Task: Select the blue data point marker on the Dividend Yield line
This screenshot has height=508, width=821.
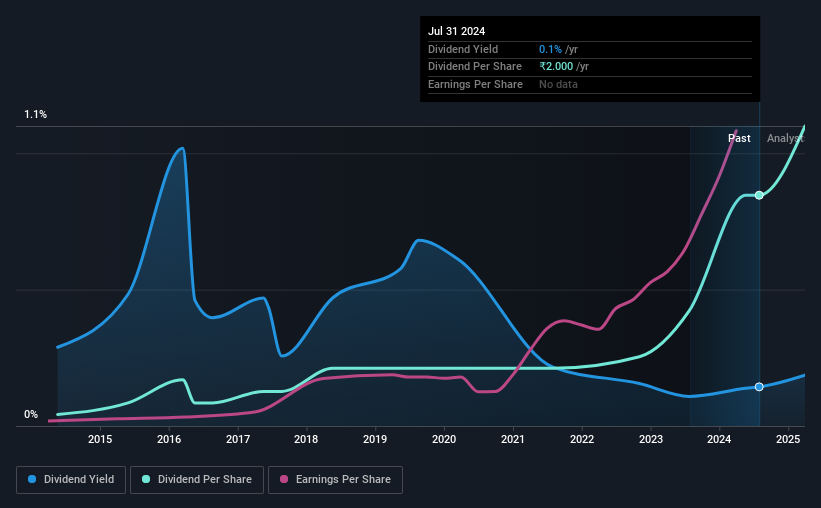Action: pos(759,387)
